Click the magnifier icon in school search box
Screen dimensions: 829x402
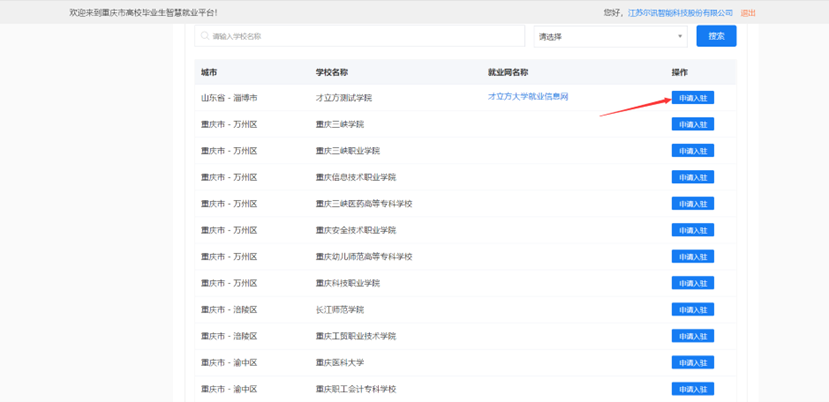[x=205, y=36]
